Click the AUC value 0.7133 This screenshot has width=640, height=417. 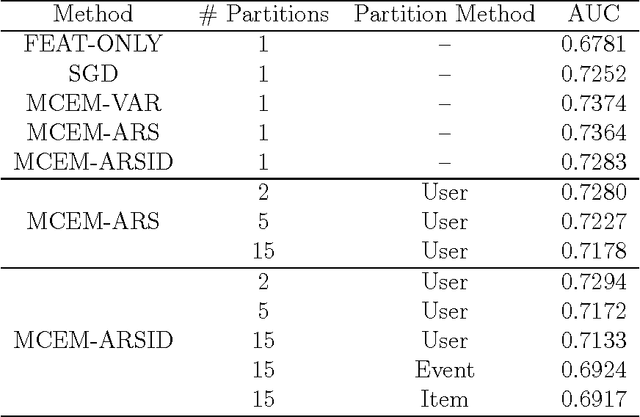click(593, 341)
